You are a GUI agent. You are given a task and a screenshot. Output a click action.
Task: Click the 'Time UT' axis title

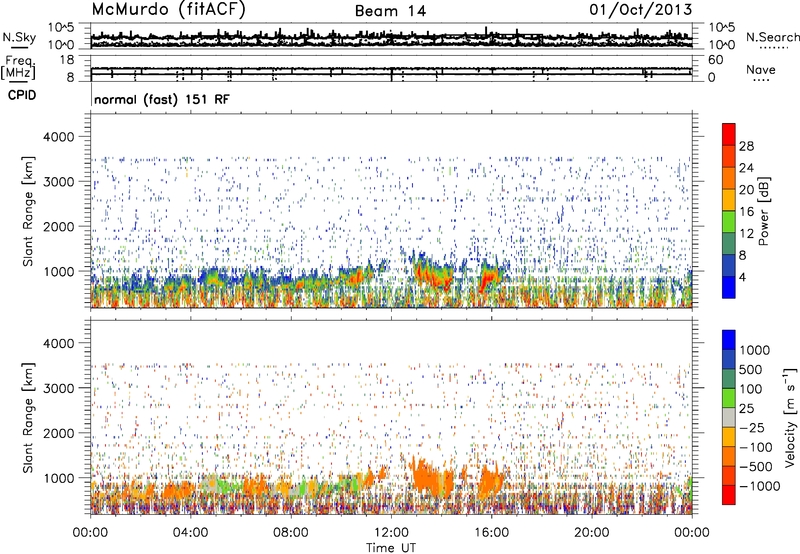point(391,548)
